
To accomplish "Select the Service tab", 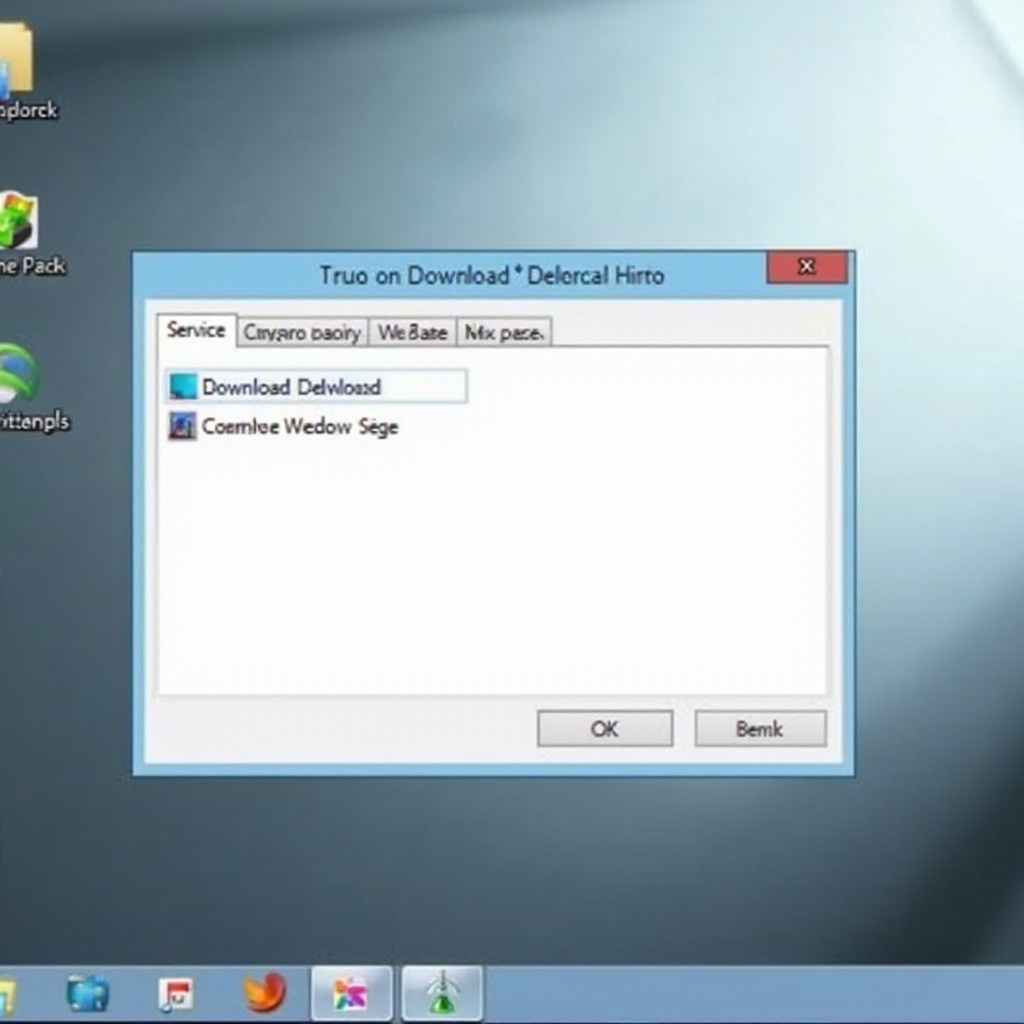I will pyautogui.click(x=196, y=330).
